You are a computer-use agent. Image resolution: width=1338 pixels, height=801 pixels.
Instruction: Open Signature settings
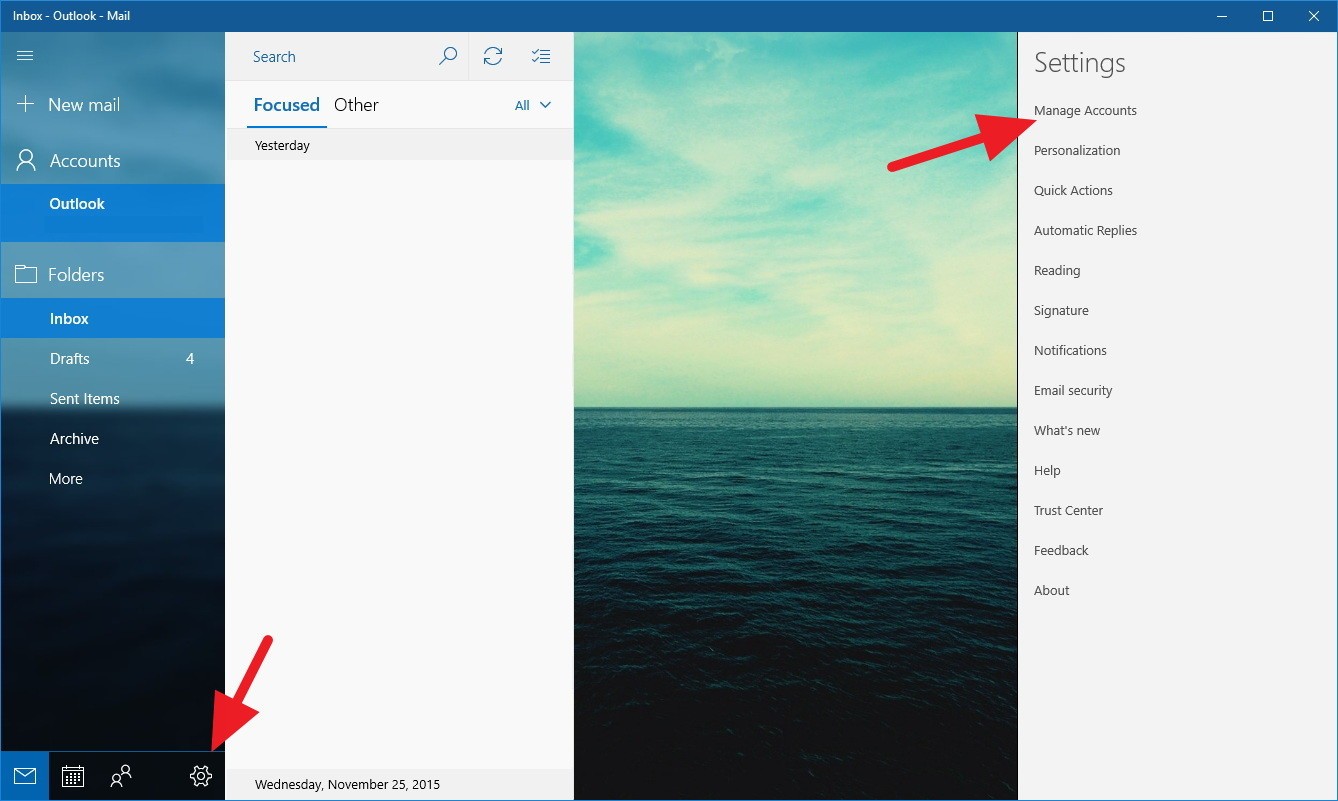pyautogui.click(x=1061, y=310)
